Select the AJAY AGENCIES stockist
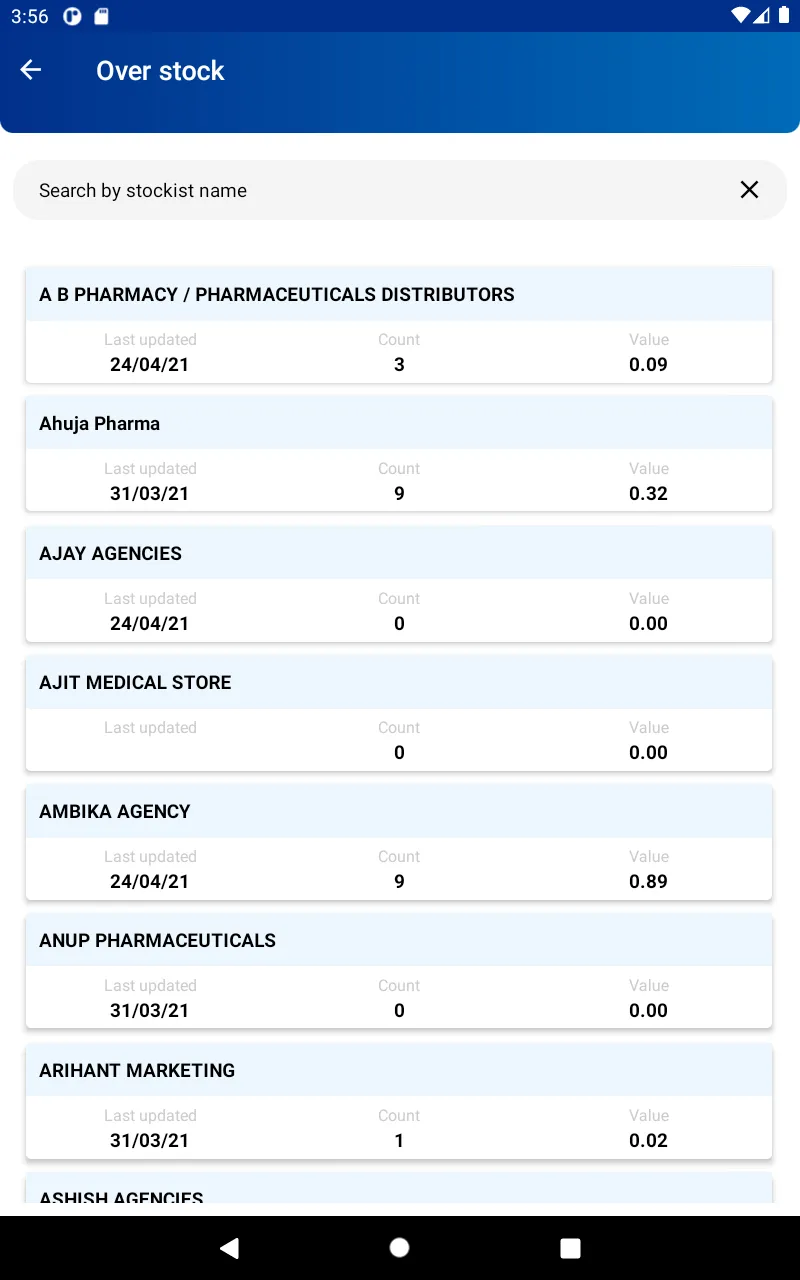Image resolution: width=800 pixels, height=1280 pixels. (399, 584)
